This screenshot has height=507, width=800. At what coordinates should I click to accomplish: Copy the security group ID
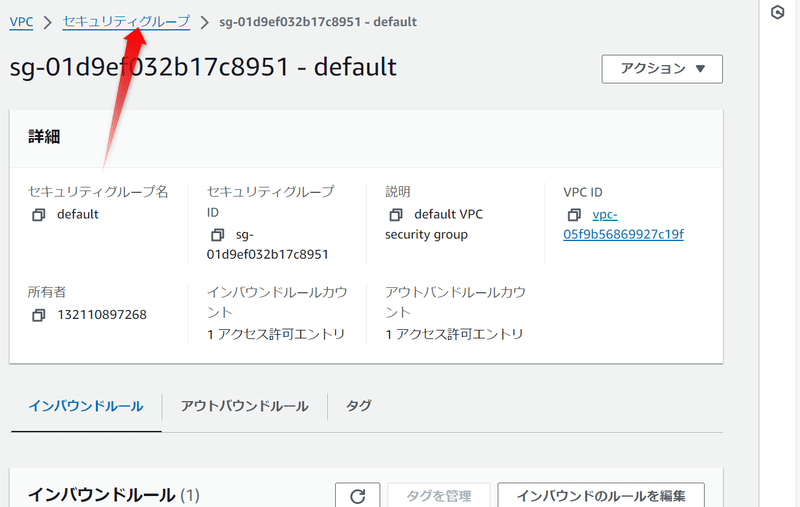point(217,235)
